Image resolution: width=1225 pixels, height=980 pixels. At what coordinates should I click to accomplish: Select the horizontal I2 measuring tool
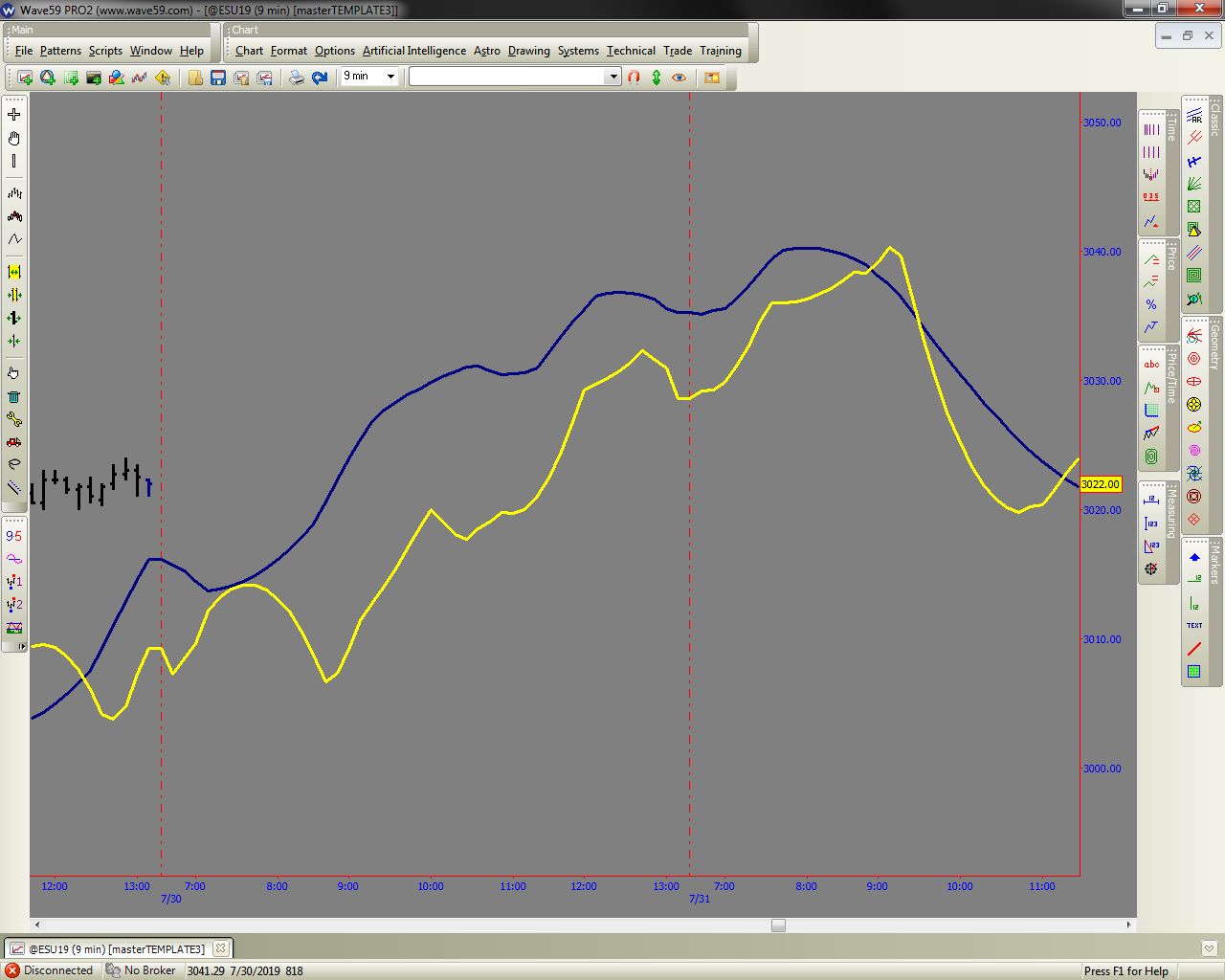tap(1151, 501)
